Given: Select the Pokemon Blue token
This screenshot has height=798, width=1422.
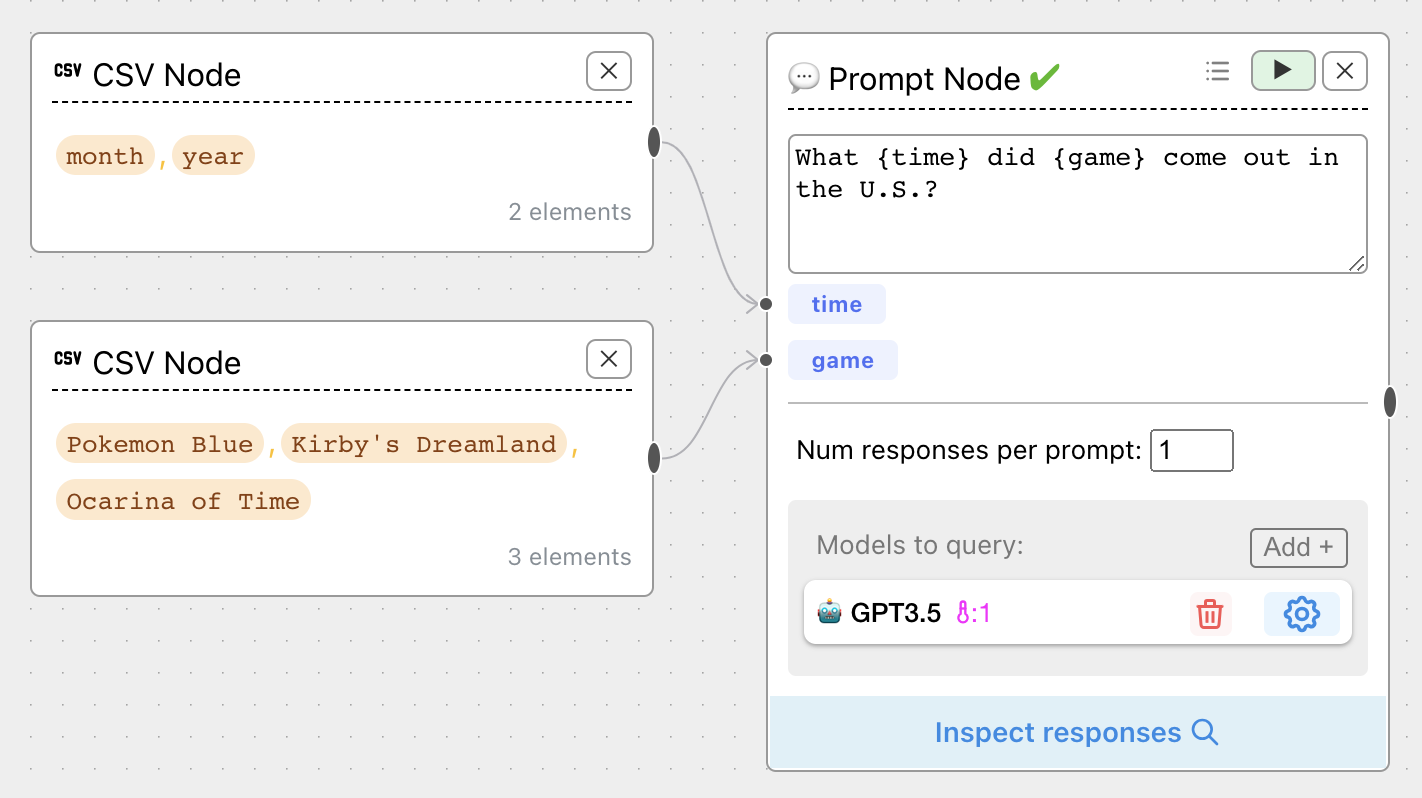Looking at the screenshot, I should tap(159, 443).
